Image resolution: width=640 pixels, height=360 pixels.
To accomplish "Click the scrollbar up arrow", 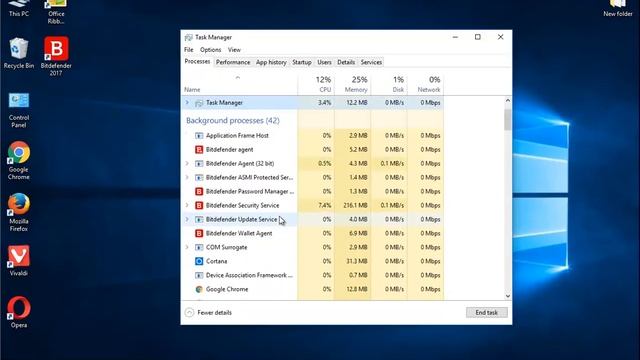I will [507, 100].
